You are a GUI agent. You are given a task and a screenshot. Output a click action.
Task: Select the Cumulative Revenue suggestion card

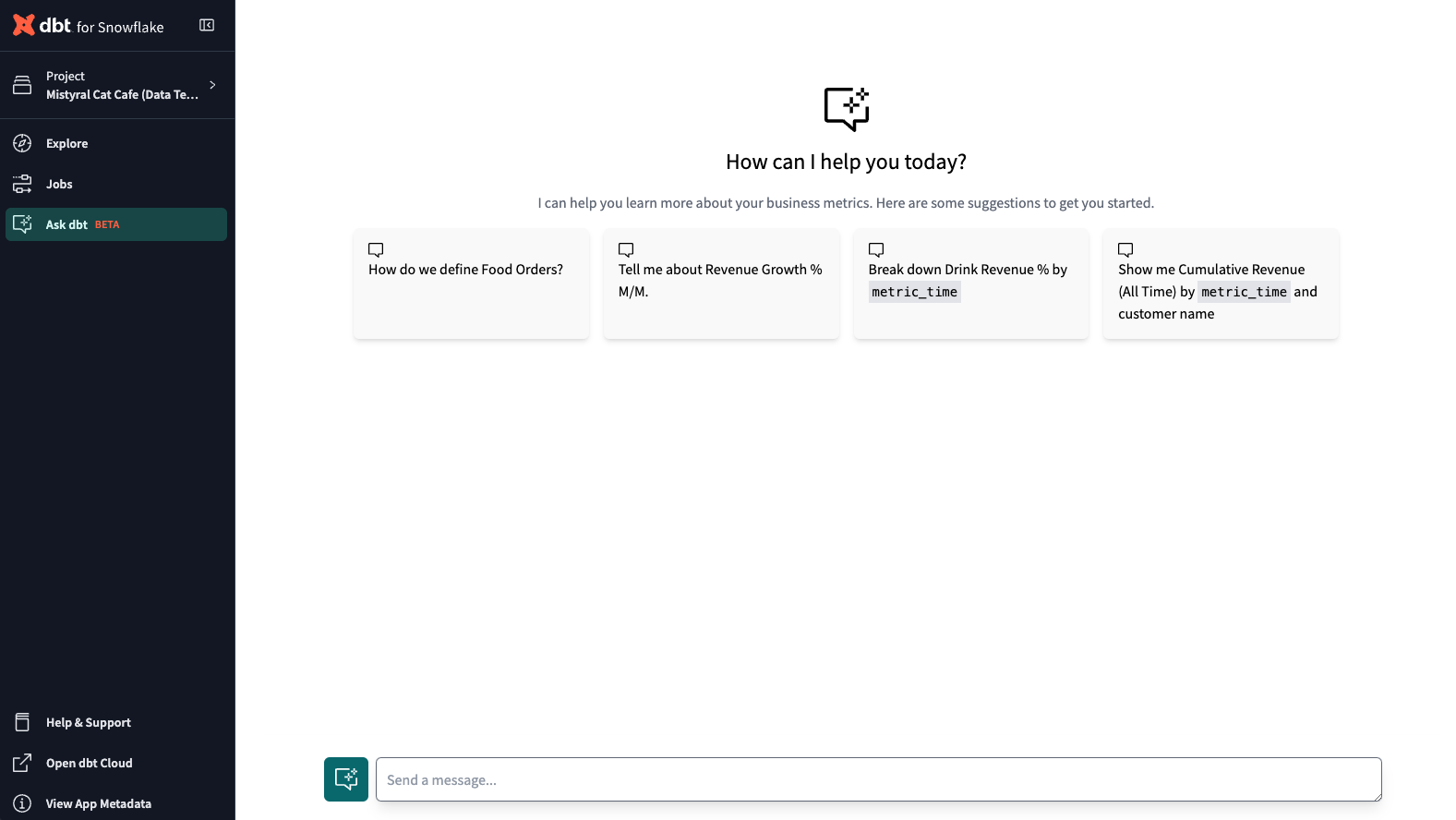[1220, 283]
